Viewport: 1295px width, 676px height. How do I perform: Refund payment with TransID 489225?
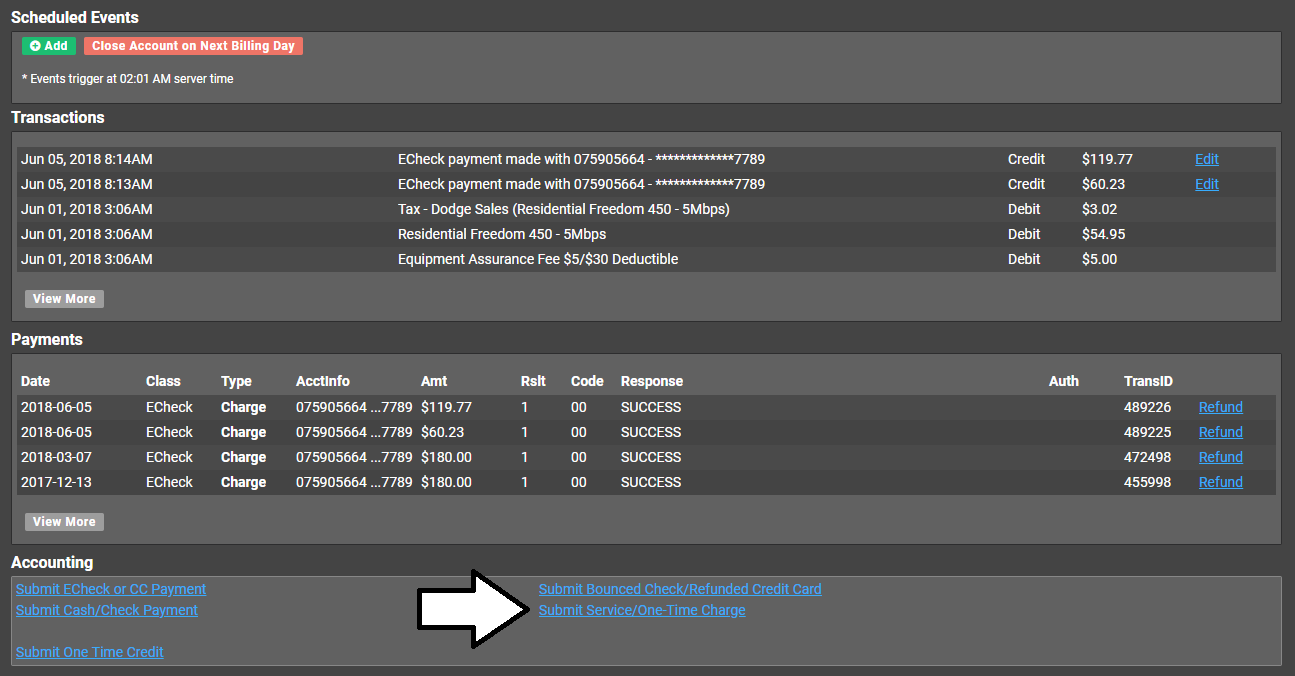coord(1220,432)
